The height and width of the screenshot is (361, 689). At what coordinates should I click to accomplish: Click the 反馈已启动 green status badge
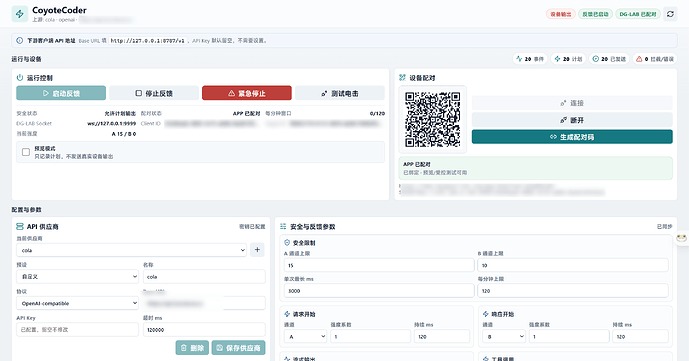[595, 14]
